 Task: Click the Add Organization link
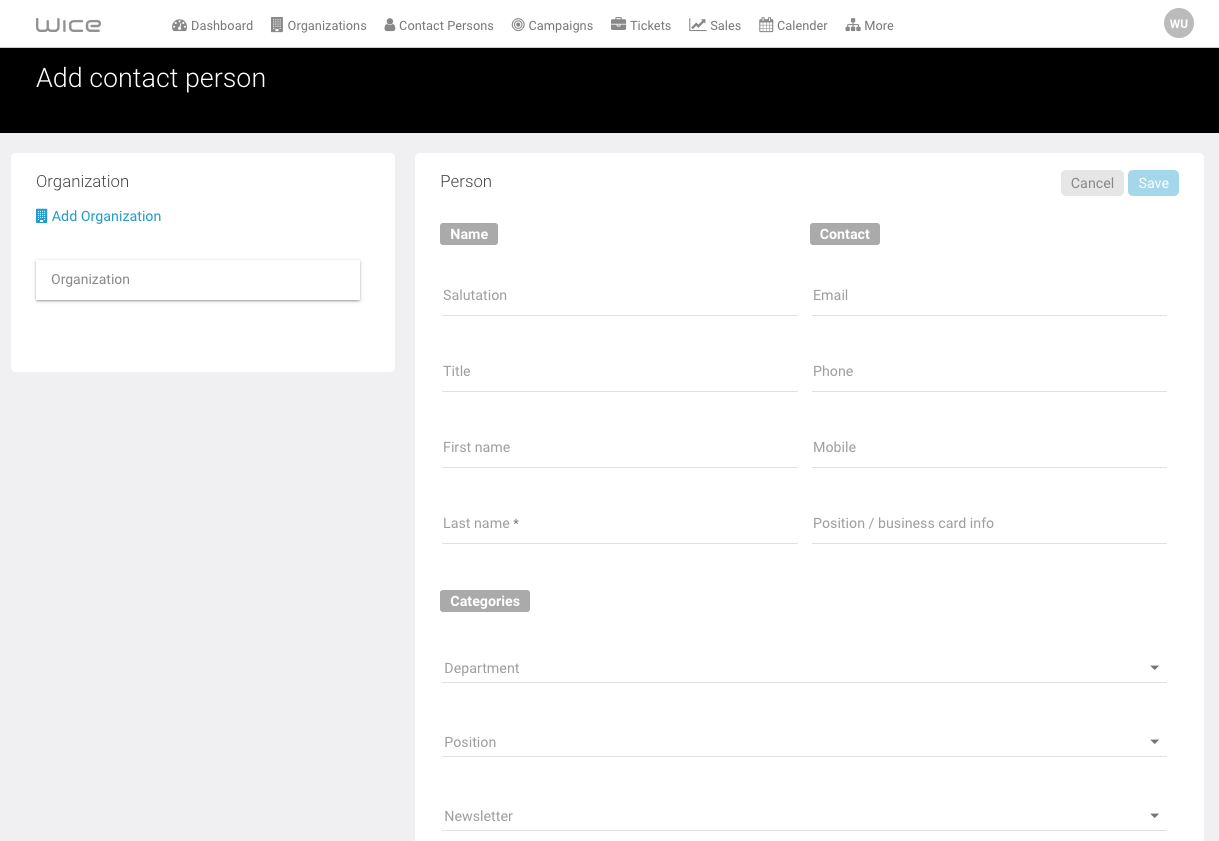tap(99, 216)
